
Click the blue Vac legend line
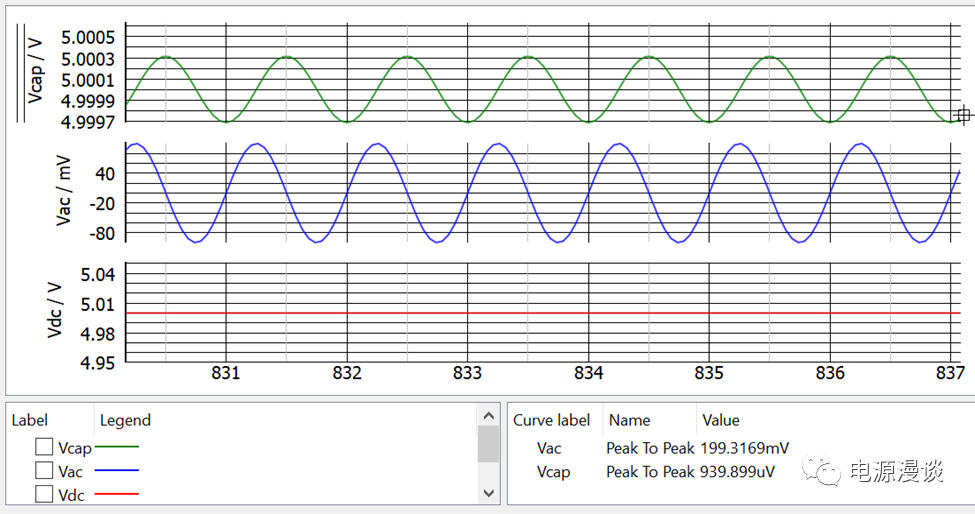point(116,471)
